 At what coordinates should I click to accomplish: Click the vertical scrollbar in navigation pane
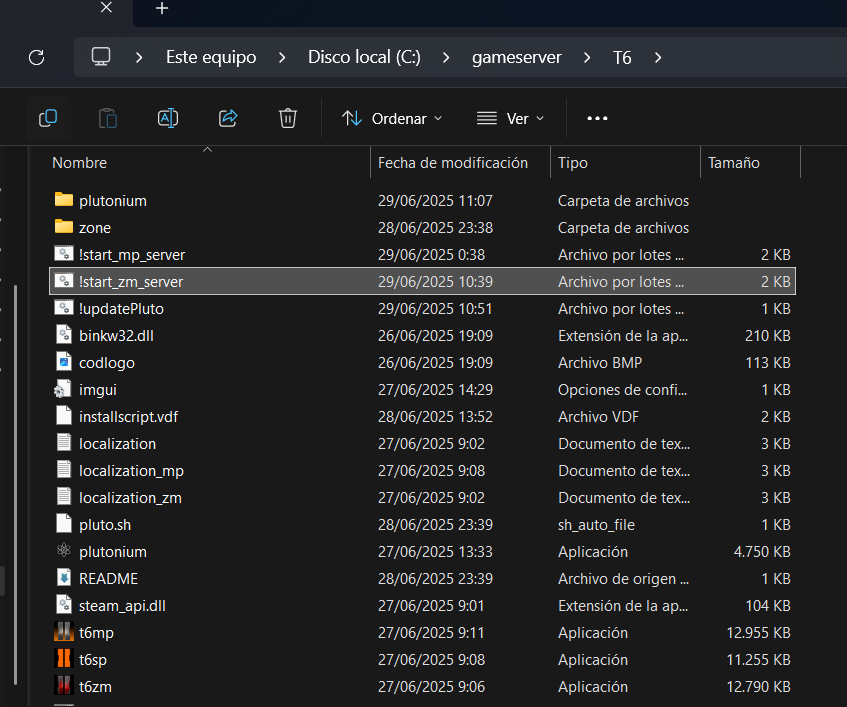[15, 484]
